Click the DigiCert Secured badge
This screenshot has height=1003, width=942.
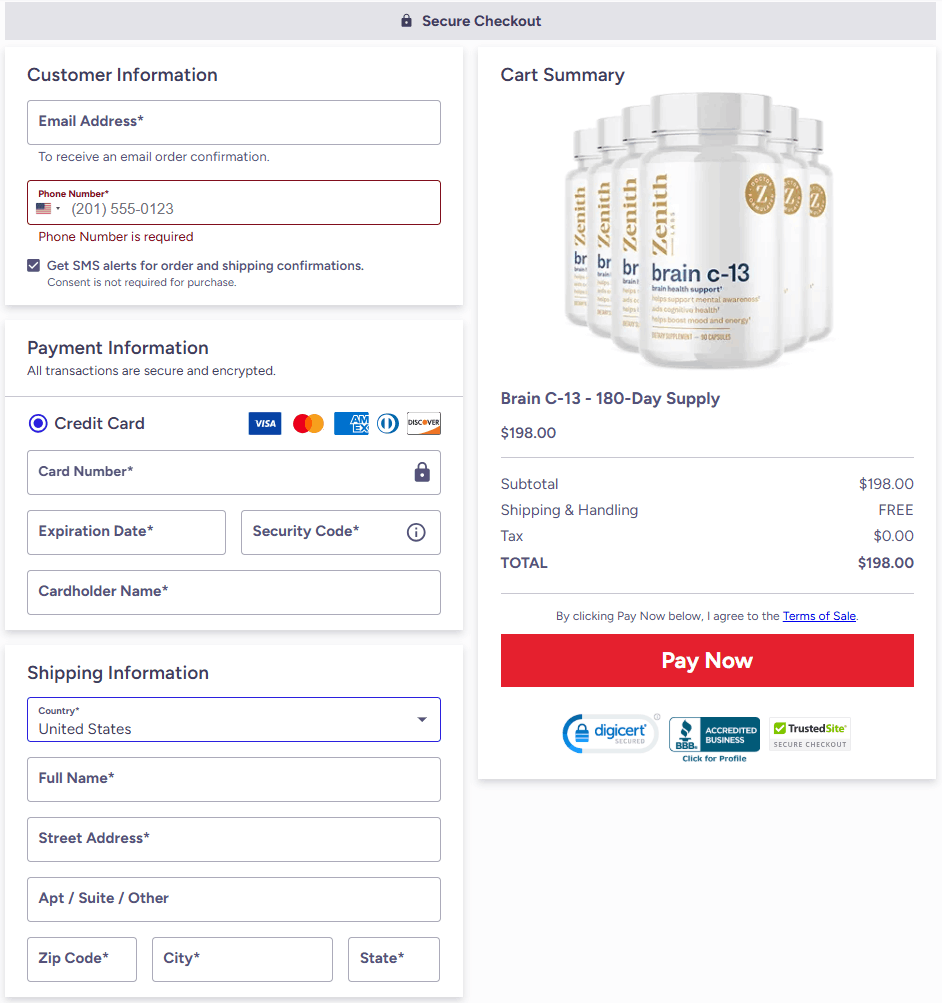coord(611,734)
